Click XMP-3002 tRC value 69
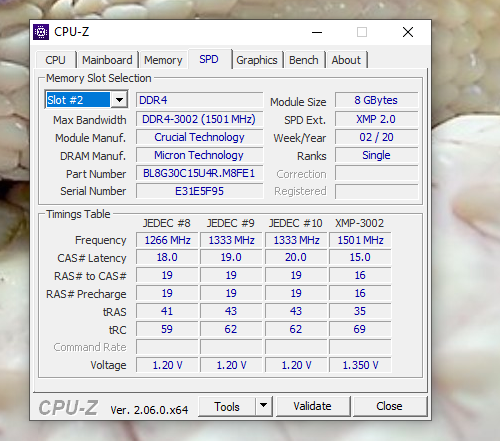The width and height of the screenshot is (500, 441). click(360, 329)
